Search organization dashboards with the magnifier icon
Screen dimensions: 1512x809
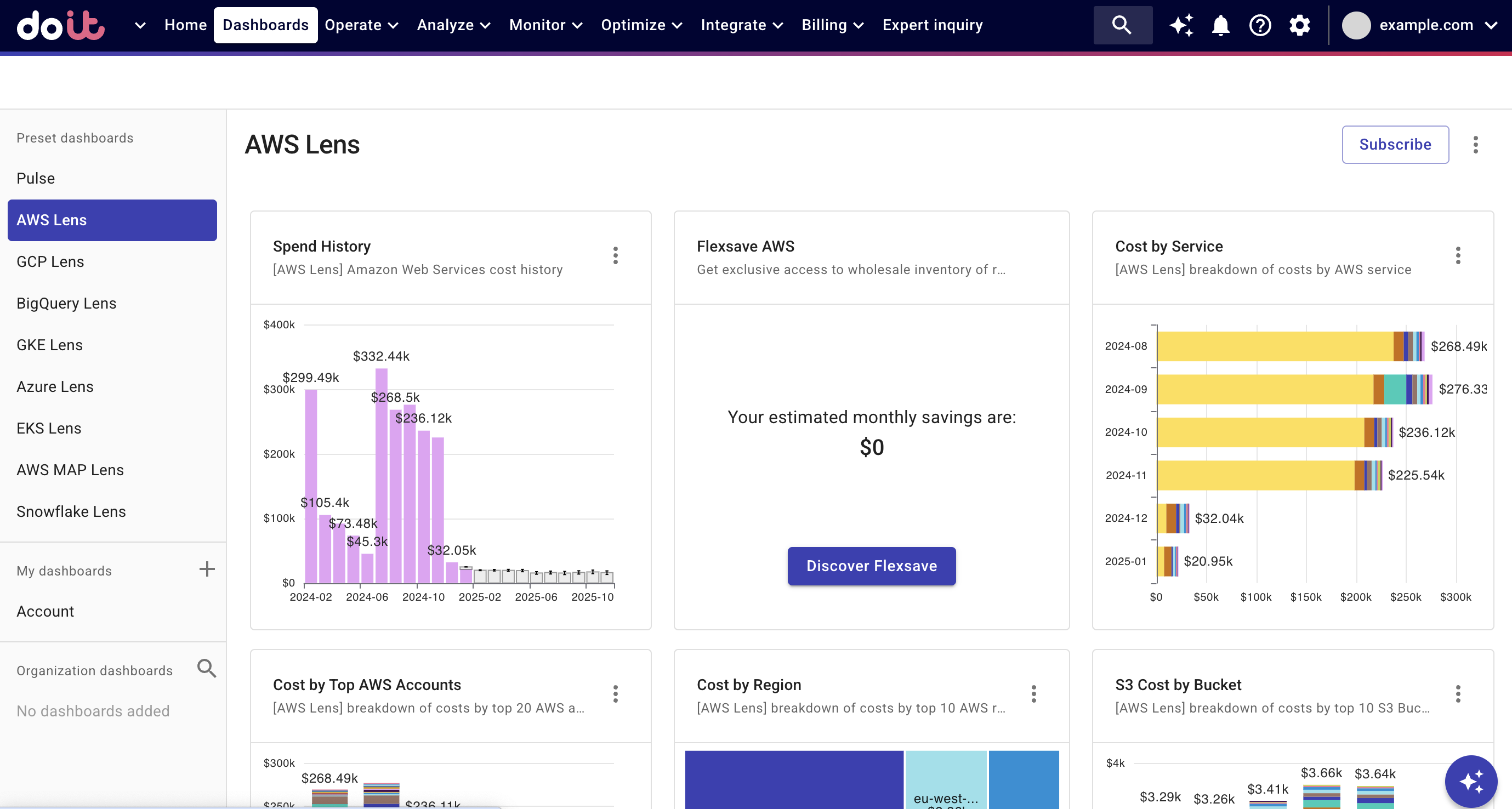click(207, 668)
